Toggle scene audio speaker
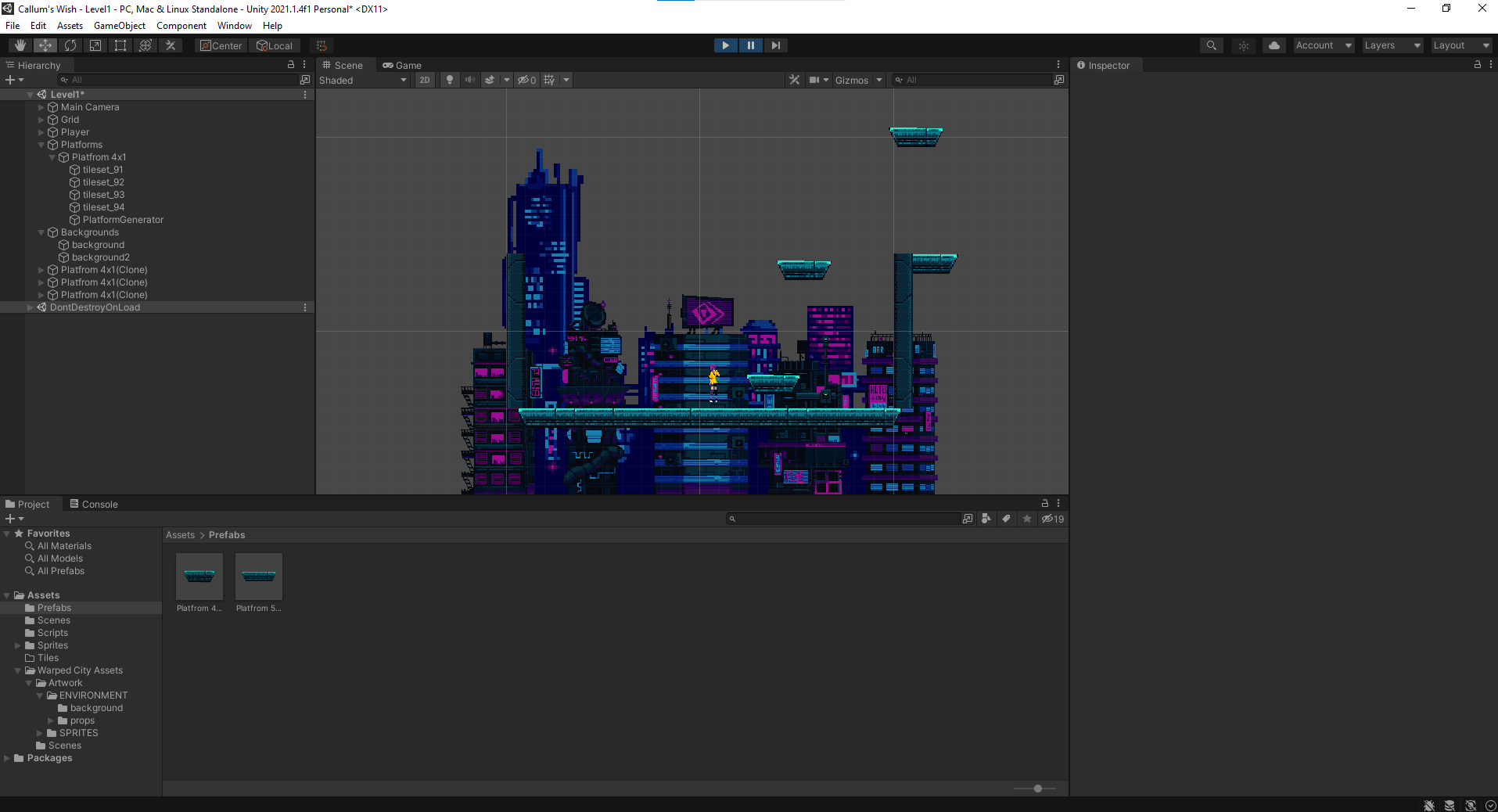The width and height of the screenshot is (1498, 812). [x=469, y=80]
